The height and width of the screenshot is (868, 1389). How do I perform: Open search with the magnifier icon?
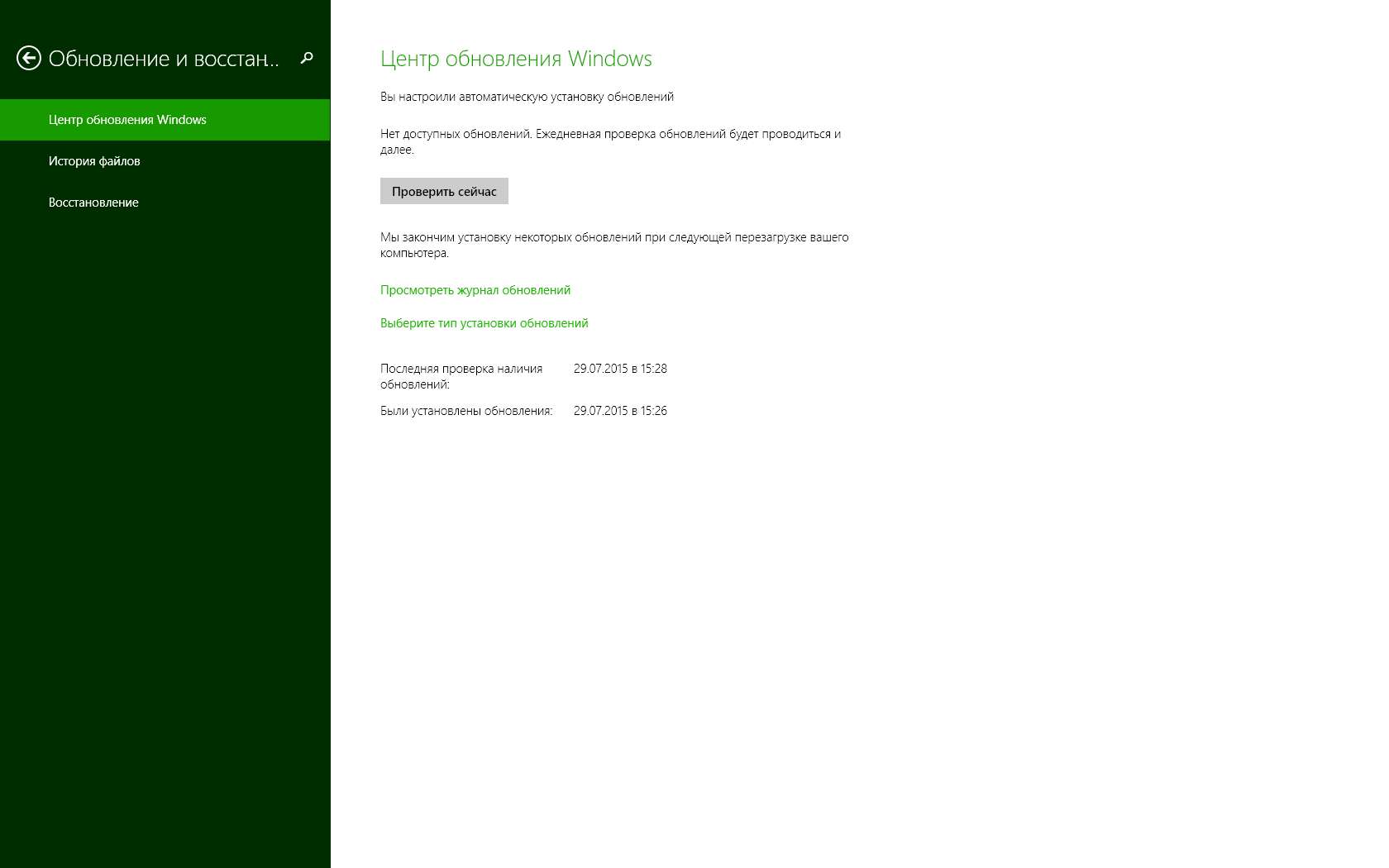point(307,58)
